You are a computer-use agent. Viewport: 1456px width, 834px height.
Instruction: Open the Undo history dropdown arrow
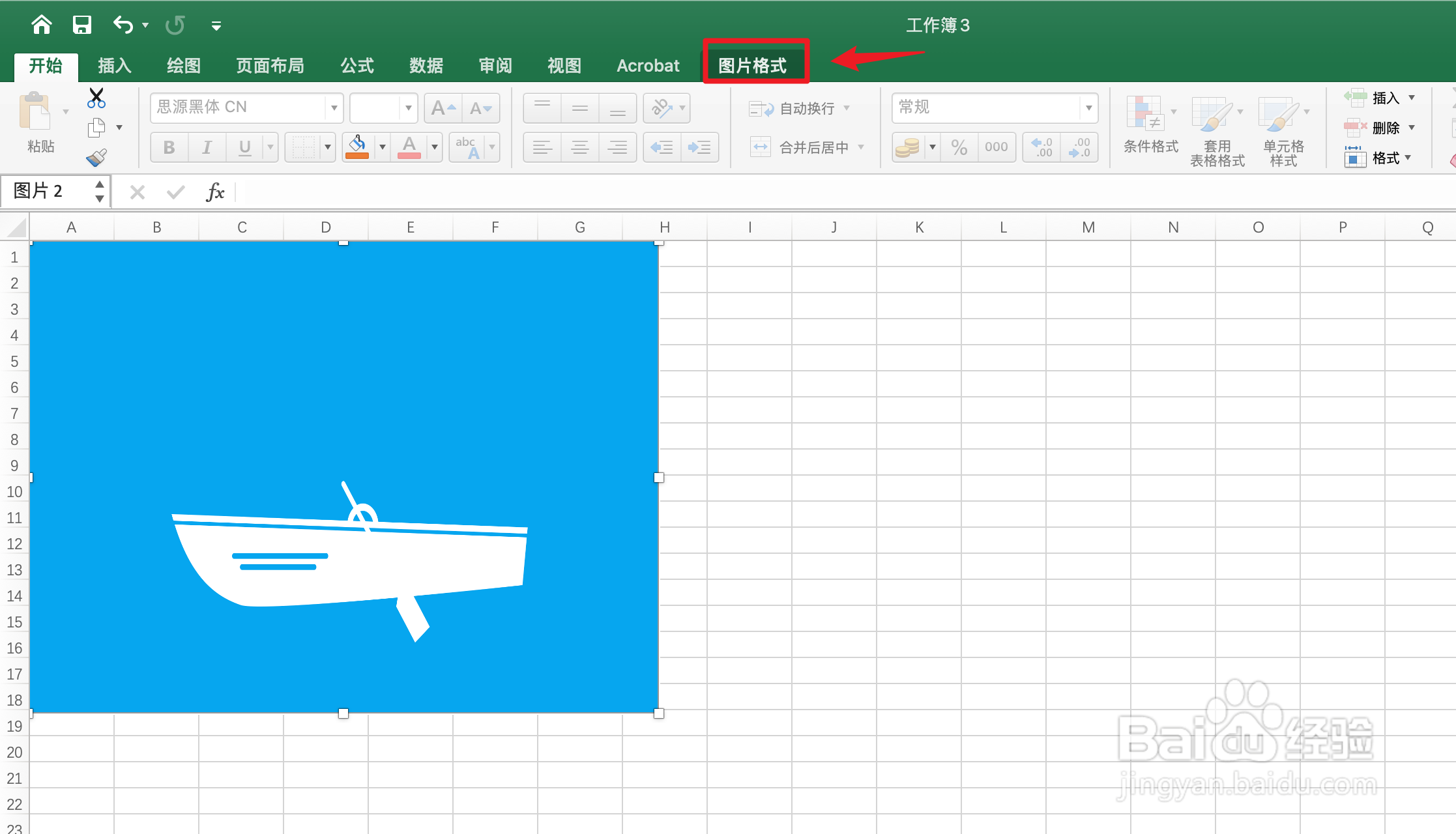[145, 25]
